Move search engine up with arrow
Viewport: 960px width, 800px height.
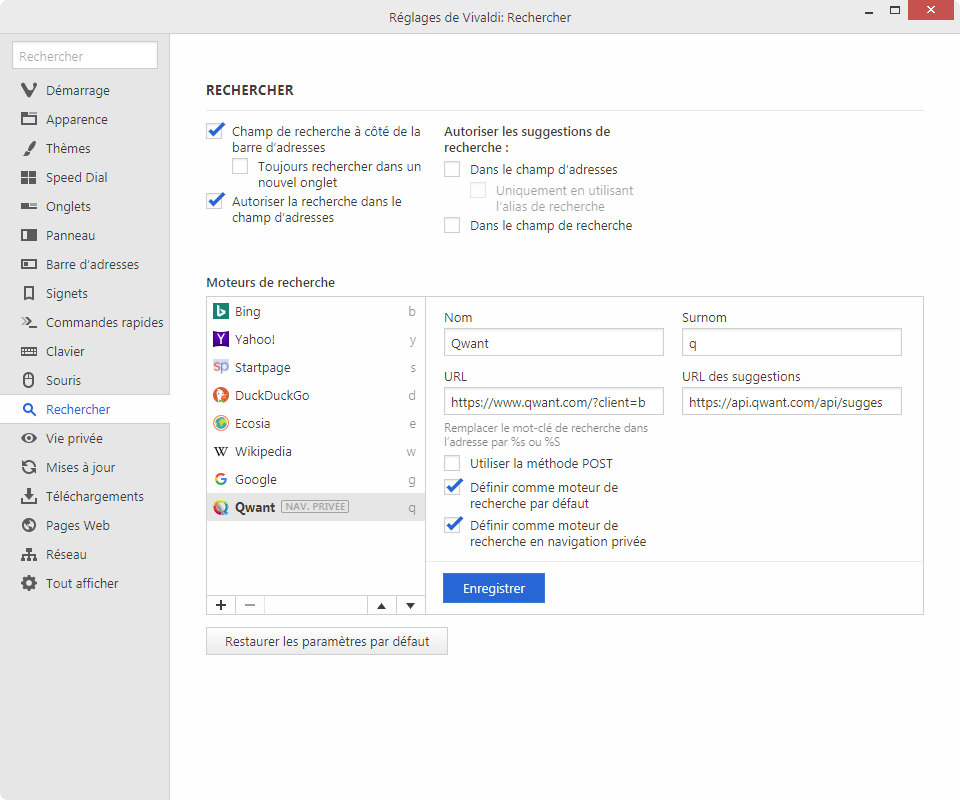(x=381, y=605)
